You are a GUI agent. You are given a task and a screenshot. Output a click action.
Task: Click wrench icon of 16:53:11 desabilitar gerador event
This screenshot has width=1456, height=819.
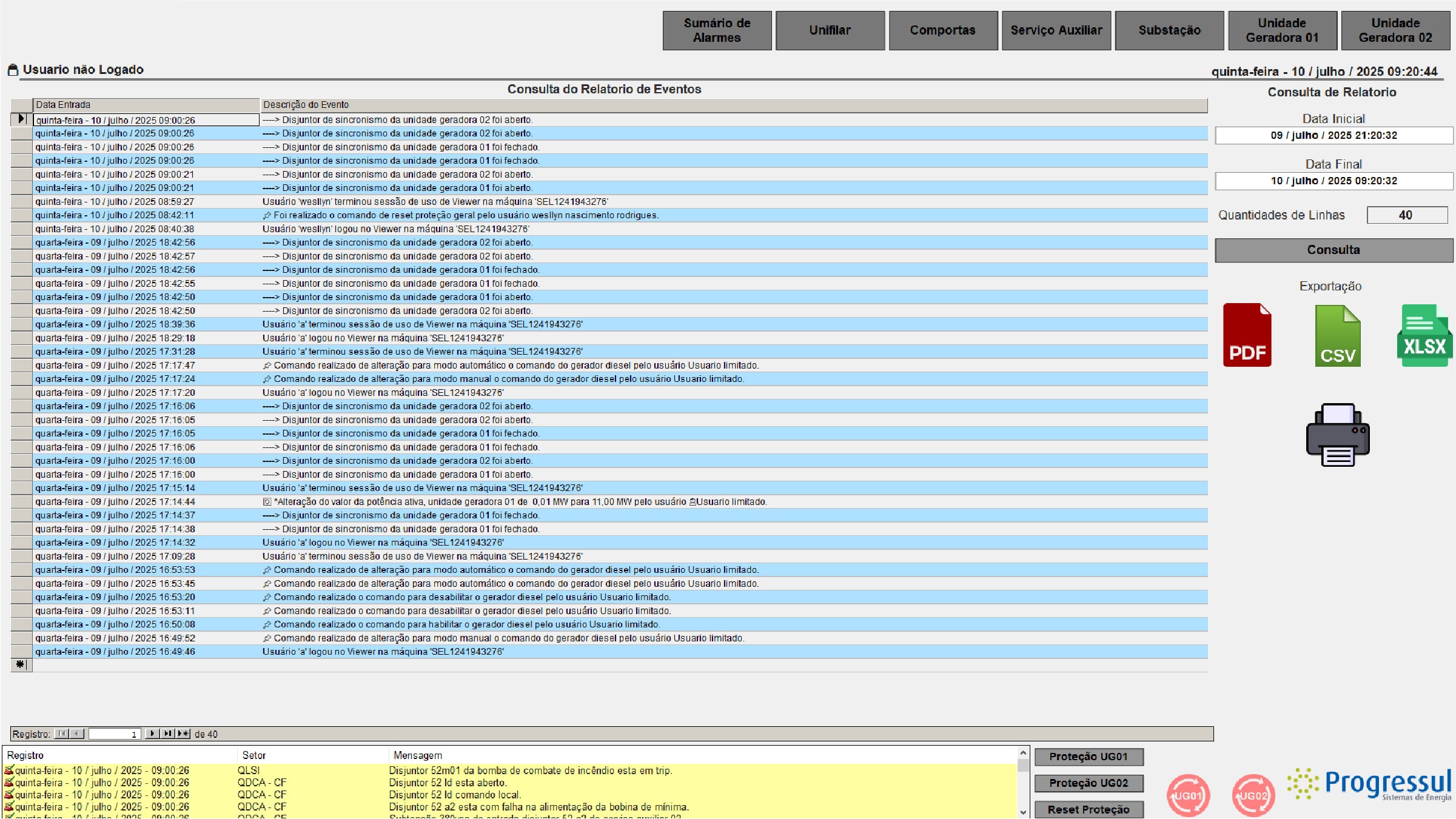[267, 611]
